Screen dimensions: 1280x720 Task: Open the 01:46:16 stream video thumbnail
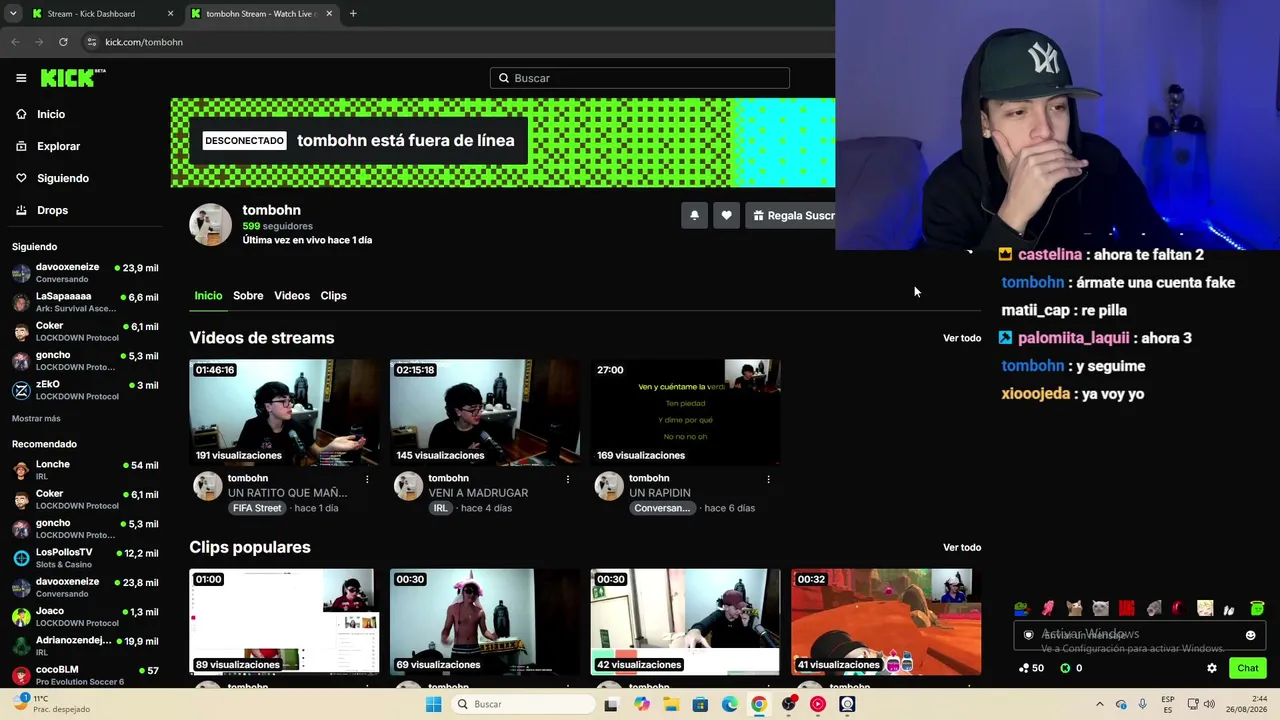point(284,412)
